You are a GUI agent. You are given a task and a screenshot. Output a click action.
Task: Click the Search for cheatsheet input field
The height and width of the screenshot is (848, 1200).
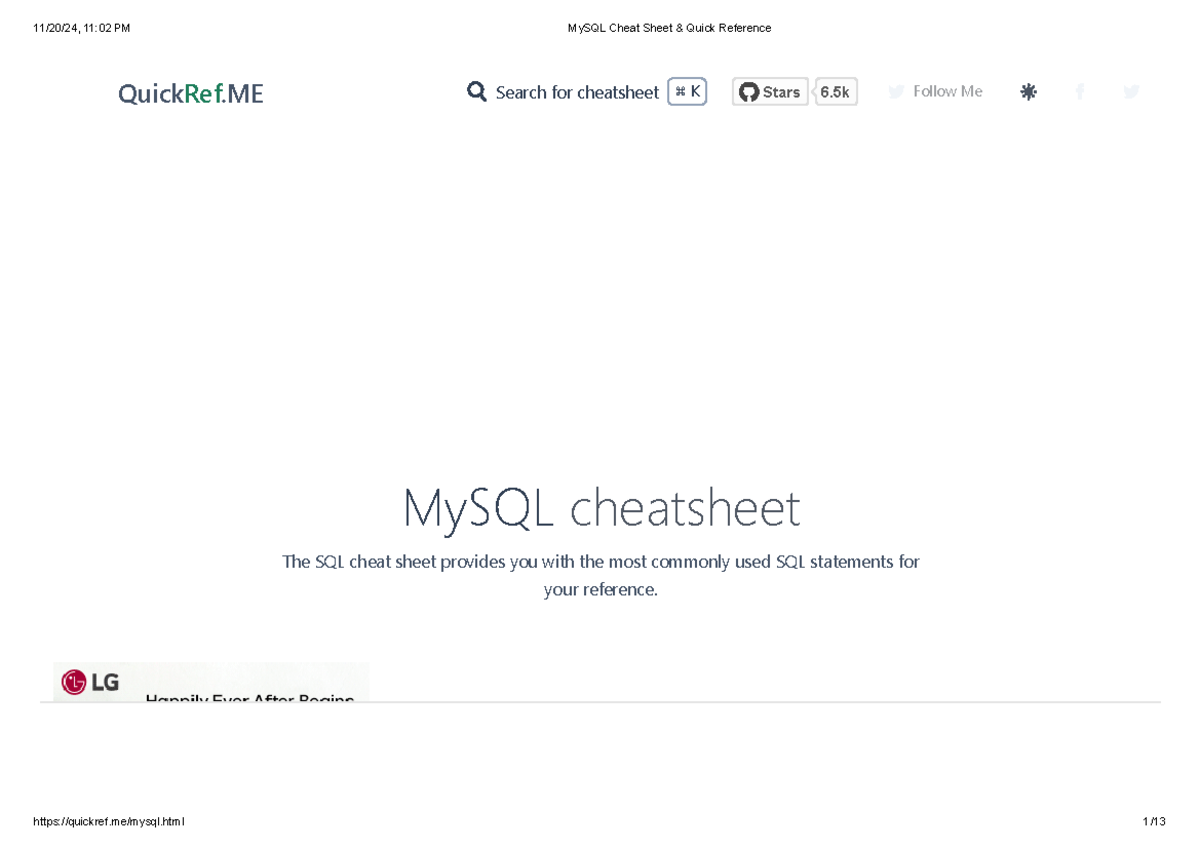pyautogui.click(x=576, y=91)
